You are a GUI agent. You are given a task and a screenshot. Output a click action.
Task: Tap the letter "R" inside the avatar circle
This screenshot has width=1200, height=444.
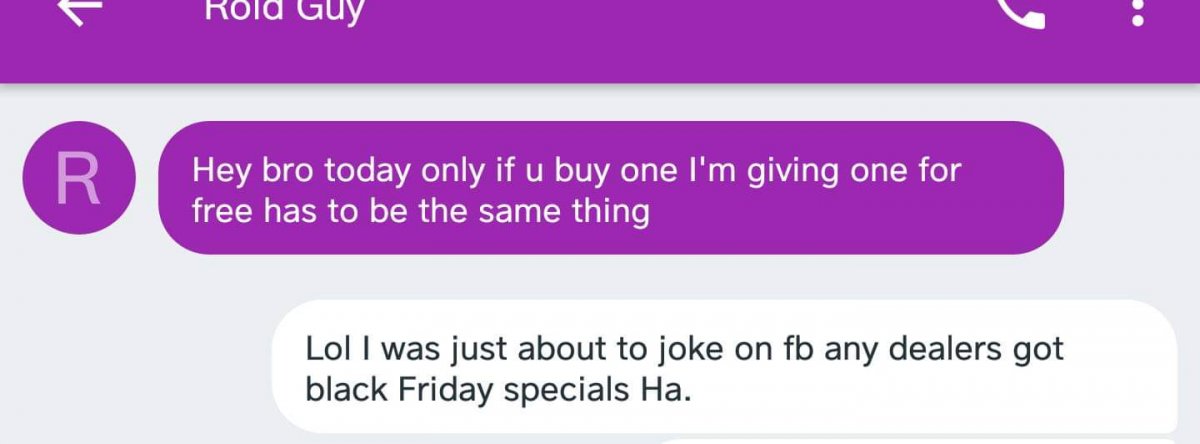coord(78,177)
